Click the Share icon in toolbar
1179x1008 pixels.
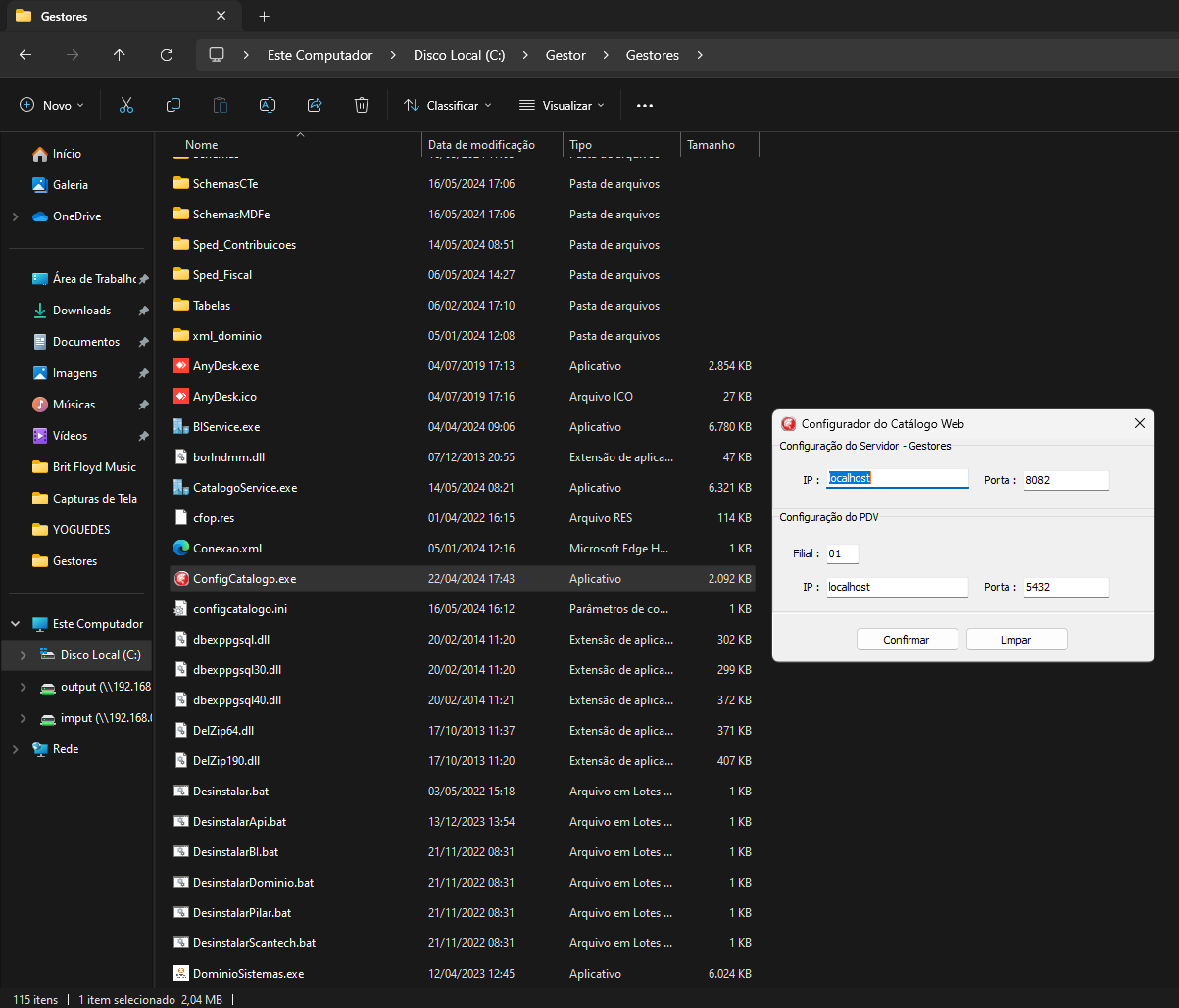pyautogui.click(x=315, y=105)
